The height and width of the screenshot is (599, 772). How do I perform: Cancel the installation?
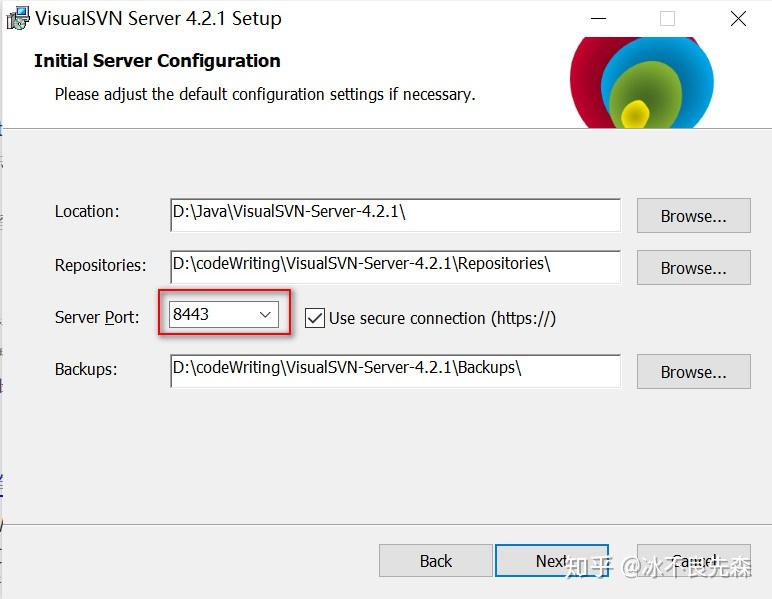click(694, 561)
